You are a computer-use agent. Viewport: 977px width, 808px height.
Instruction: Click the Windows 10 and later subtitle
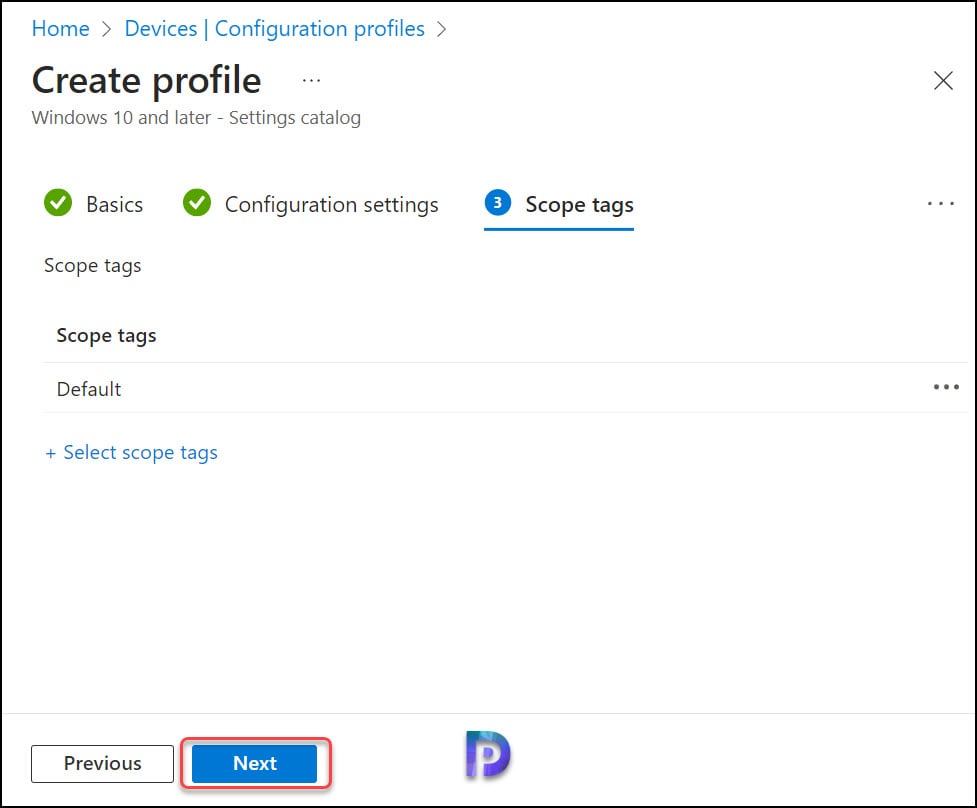coord(196,118)
